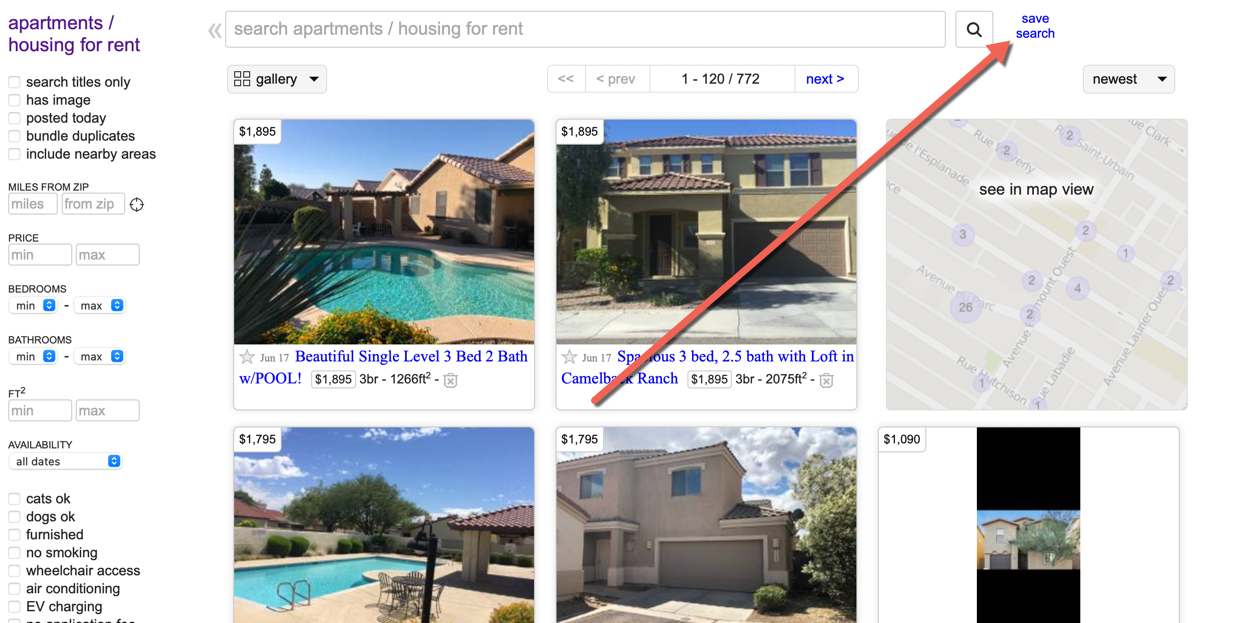1258x623 pixels.
Task: Hide the w/POOL listing using the trash icon
Action: [x=451, y=380]
